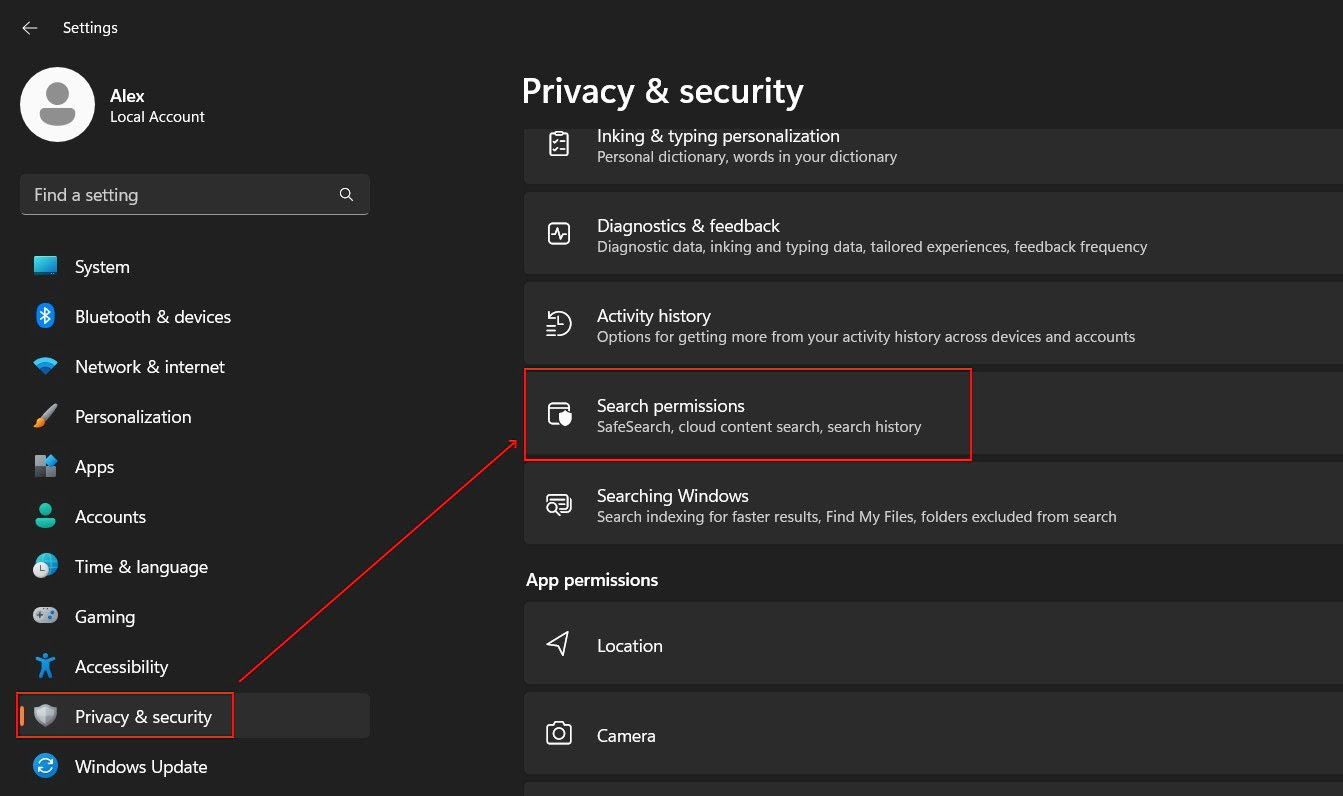The width and height of the screenshot is (1343, 796).
Task: Click the back arrow in Settings header
Action: [30, 28]
